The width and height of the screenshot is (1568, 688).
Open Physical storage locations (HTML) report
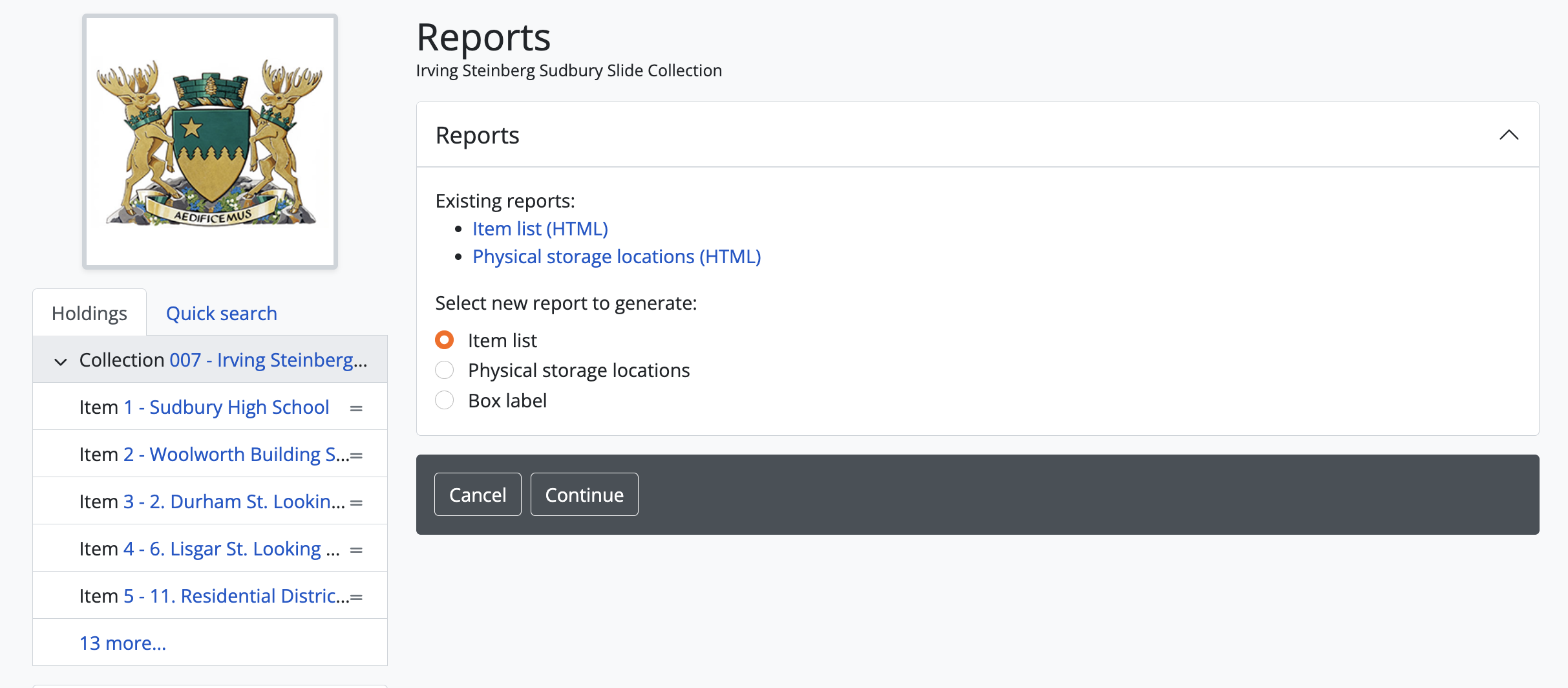(x=616, y=257)
